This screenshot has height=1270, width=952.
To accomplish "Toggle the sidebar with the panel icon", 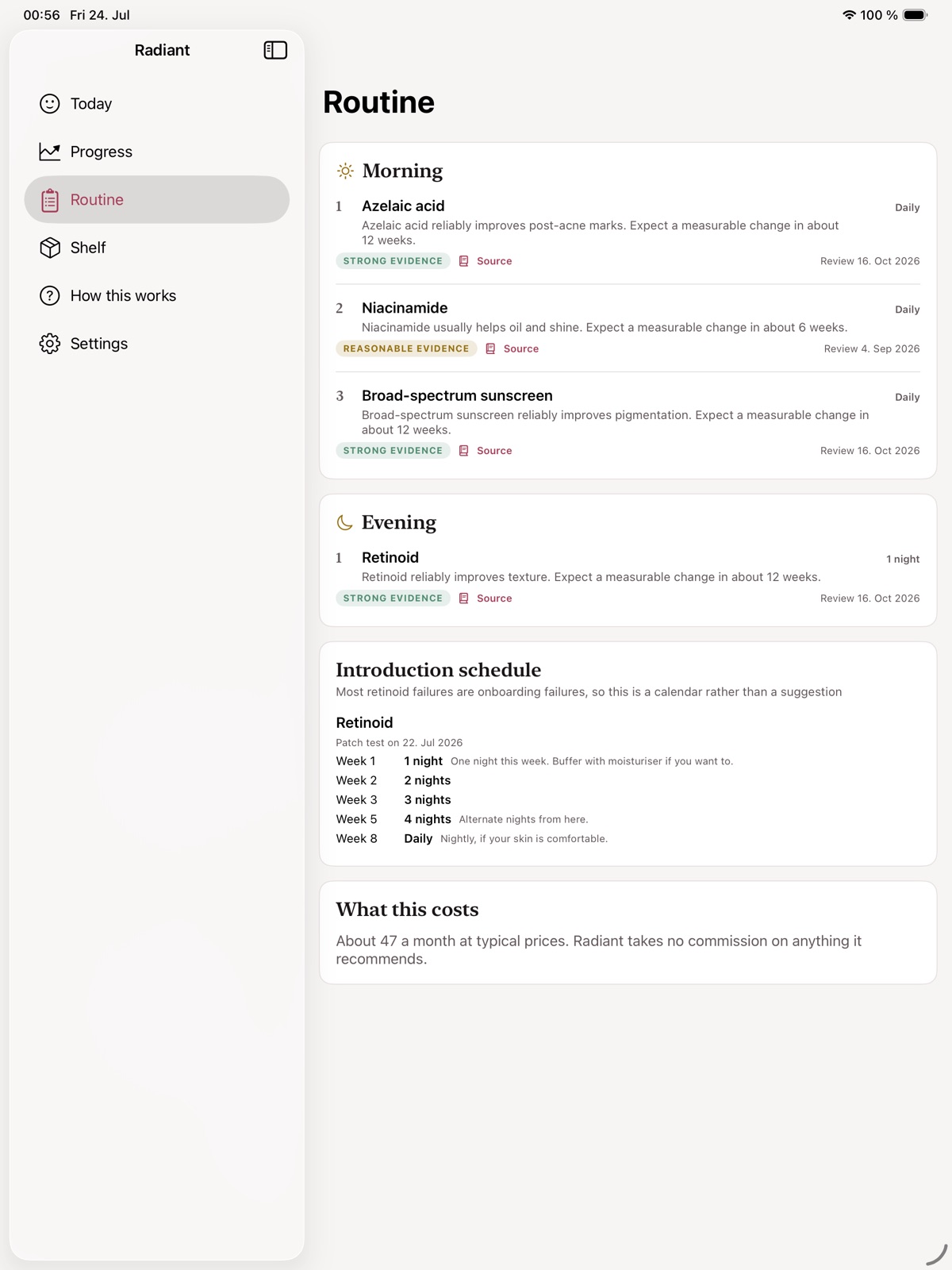I will click(275, 50).
